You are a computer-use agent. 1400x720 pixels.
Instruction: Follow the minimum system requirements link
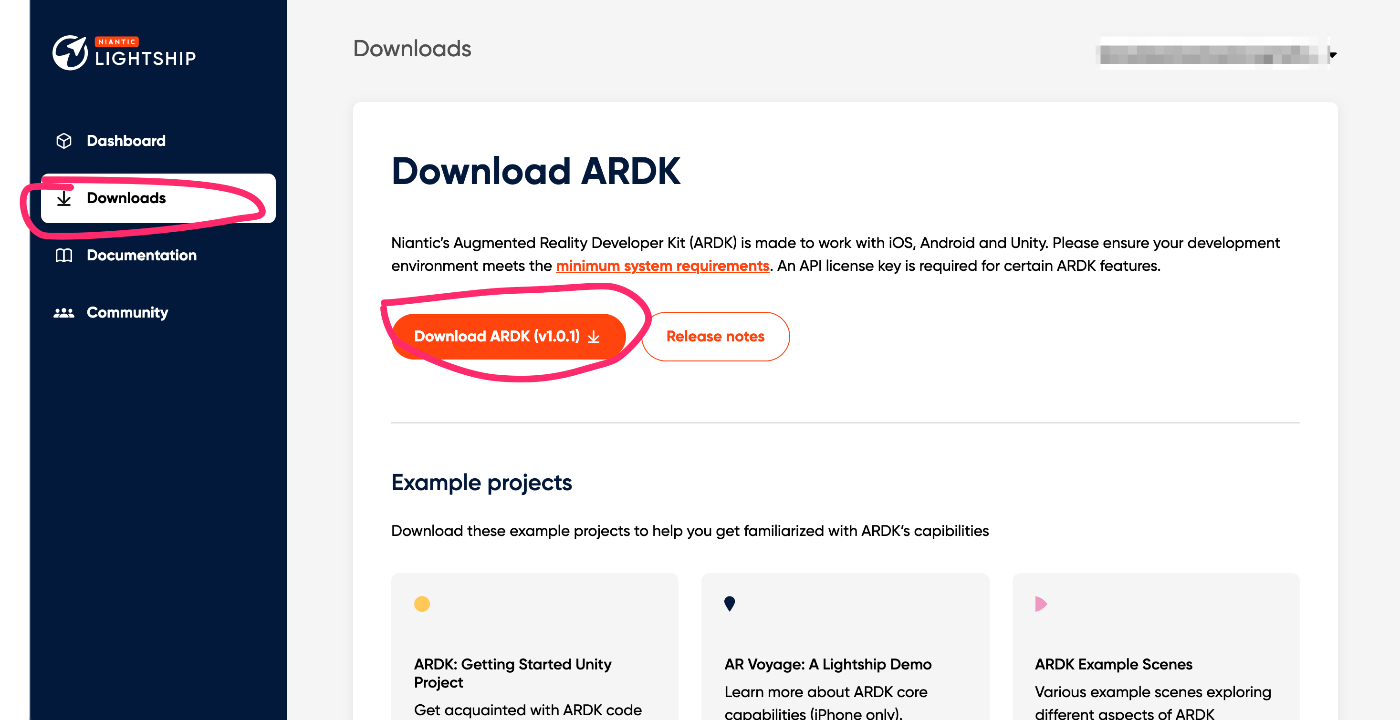click(663, 266)
